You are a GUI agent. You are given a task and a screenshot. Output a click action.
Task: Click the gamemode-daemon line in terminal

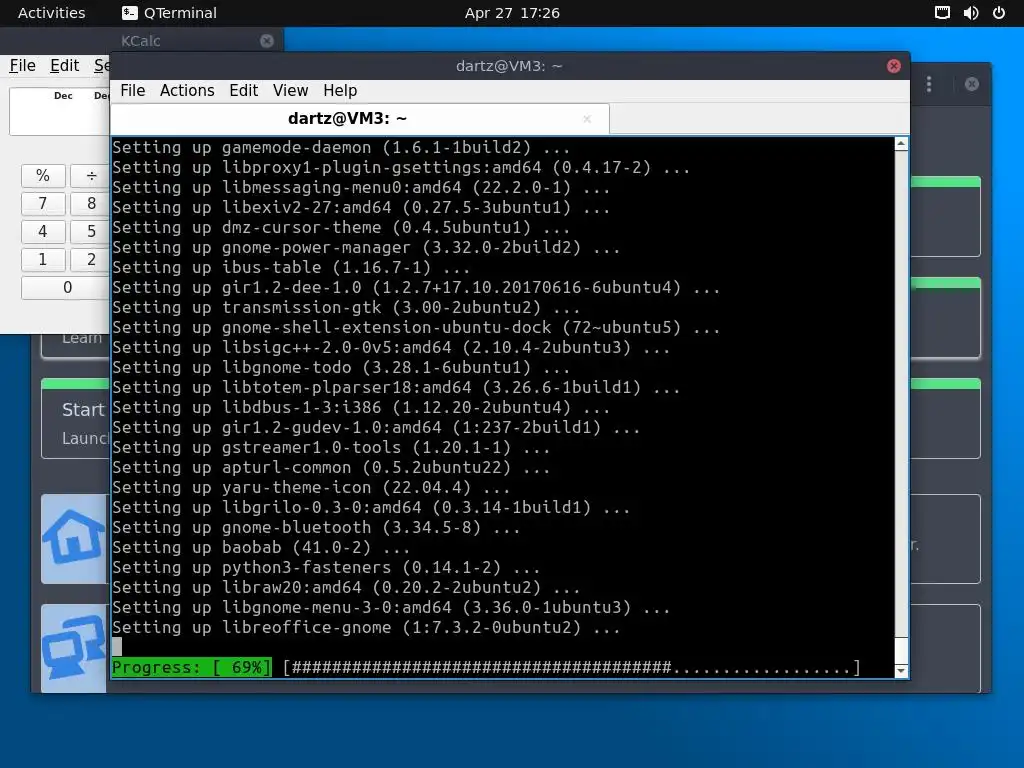click(341, 148)
